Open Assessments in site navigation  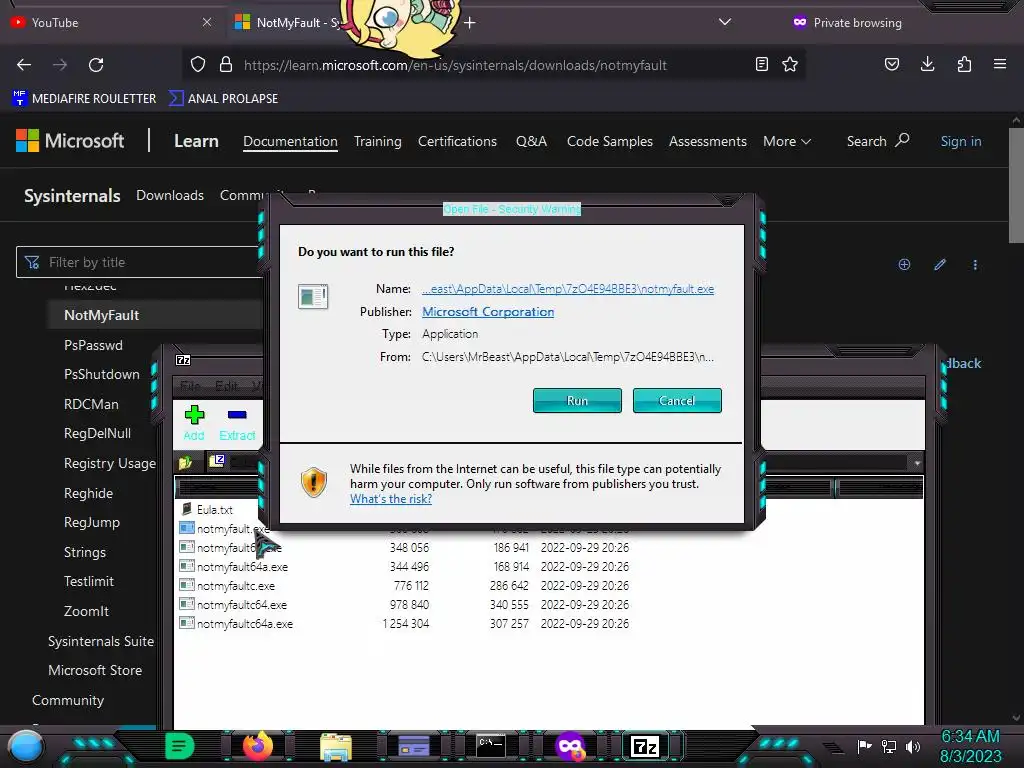[x=707, y=142]
